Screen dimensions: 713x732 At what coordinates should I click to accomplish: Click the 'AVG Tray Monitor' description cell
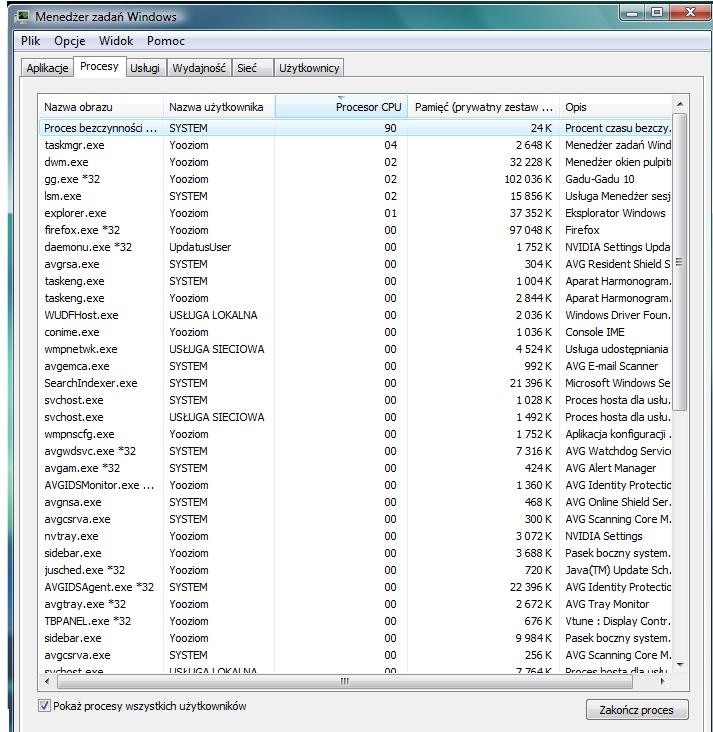coord(607,604)
